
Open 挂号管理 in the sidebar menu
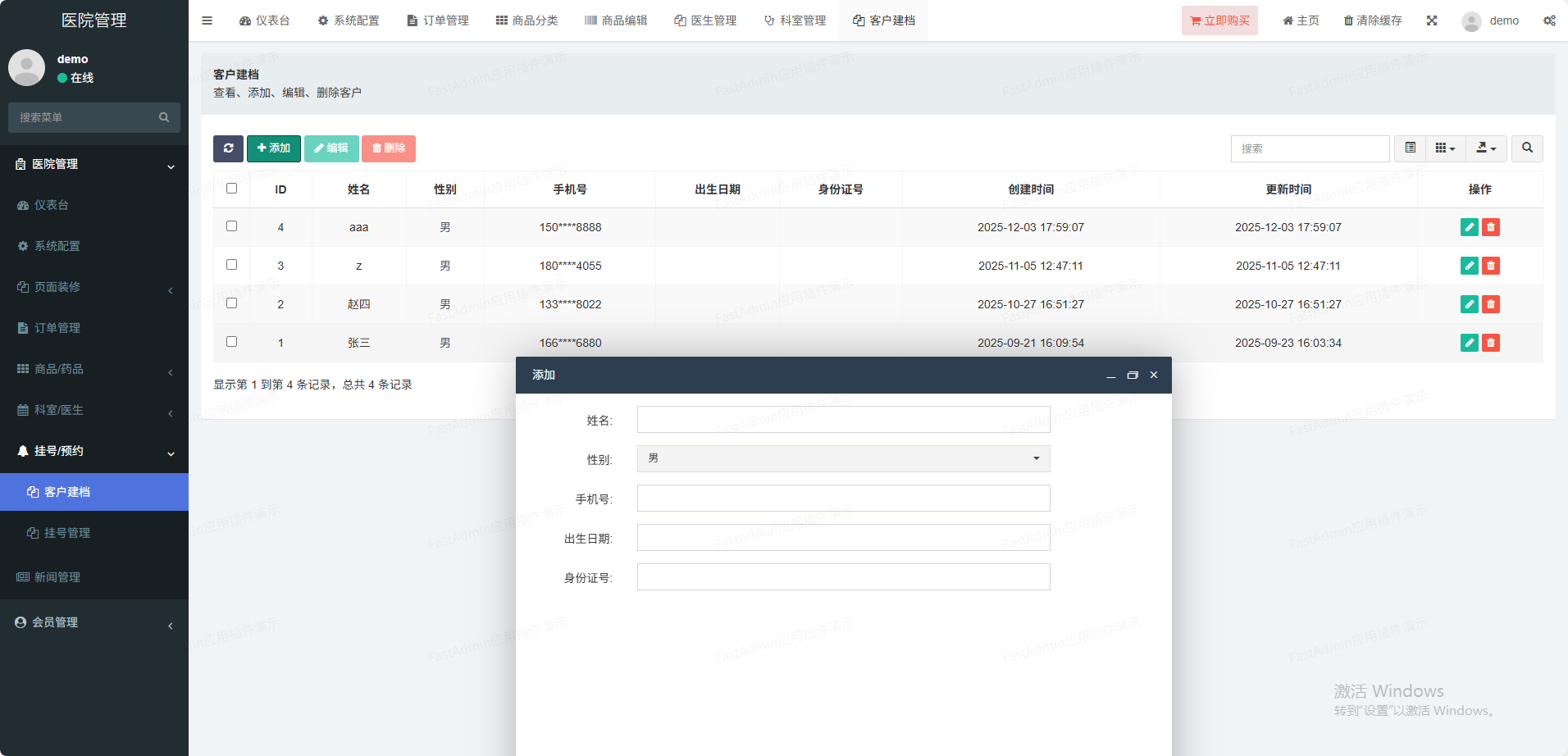pos(67,533)
